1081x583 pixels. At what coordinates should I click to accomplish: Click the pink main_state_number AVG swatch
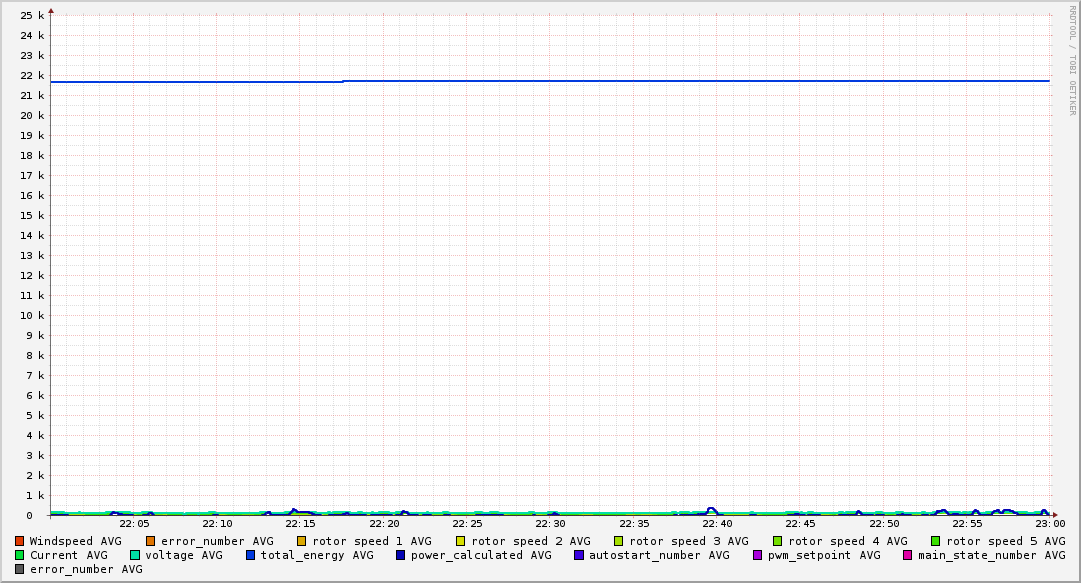(908, 555)
